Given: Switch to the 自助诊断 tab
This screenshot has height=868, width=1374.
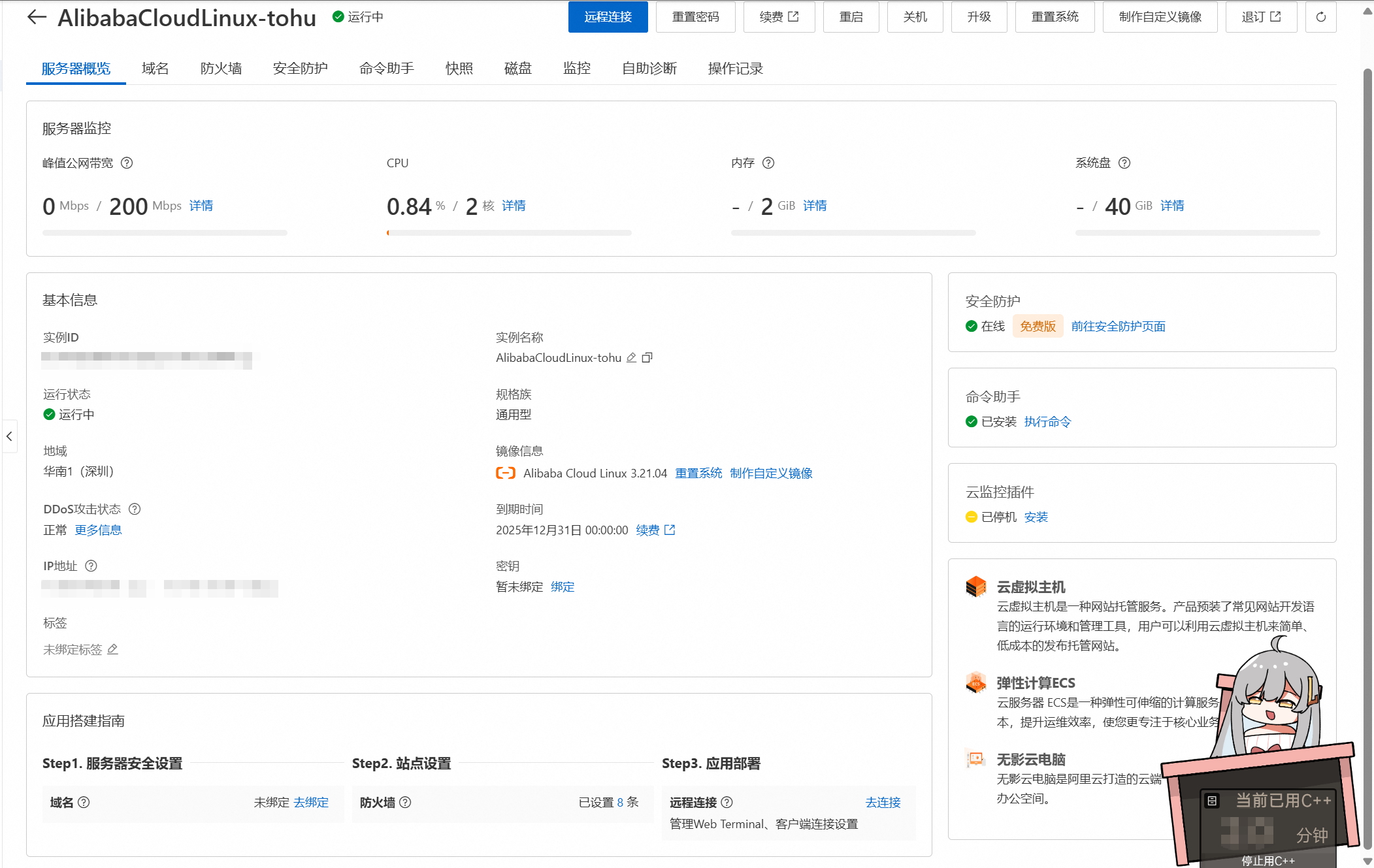Looking at the screenshot, I should pyautogui.click(x=649, y=69).
